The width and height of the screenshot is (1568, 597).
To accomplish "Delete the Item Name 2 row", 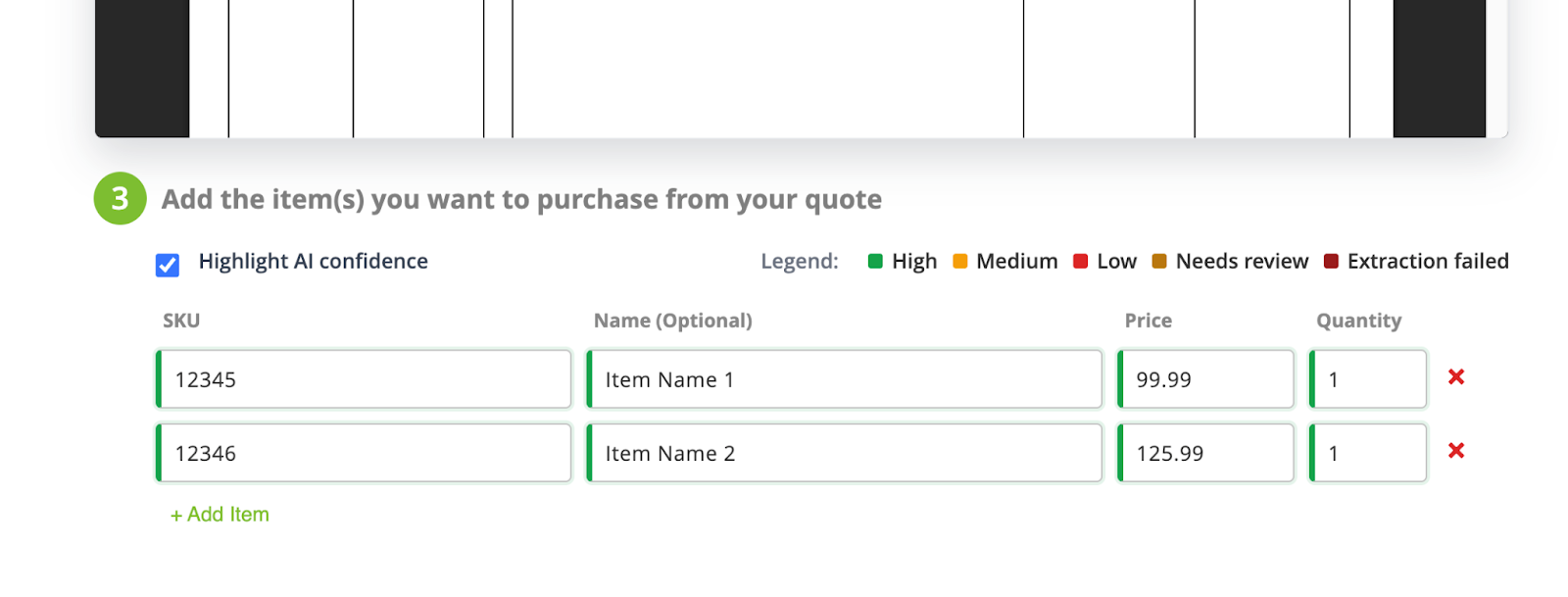I will tap(1456, 451).
